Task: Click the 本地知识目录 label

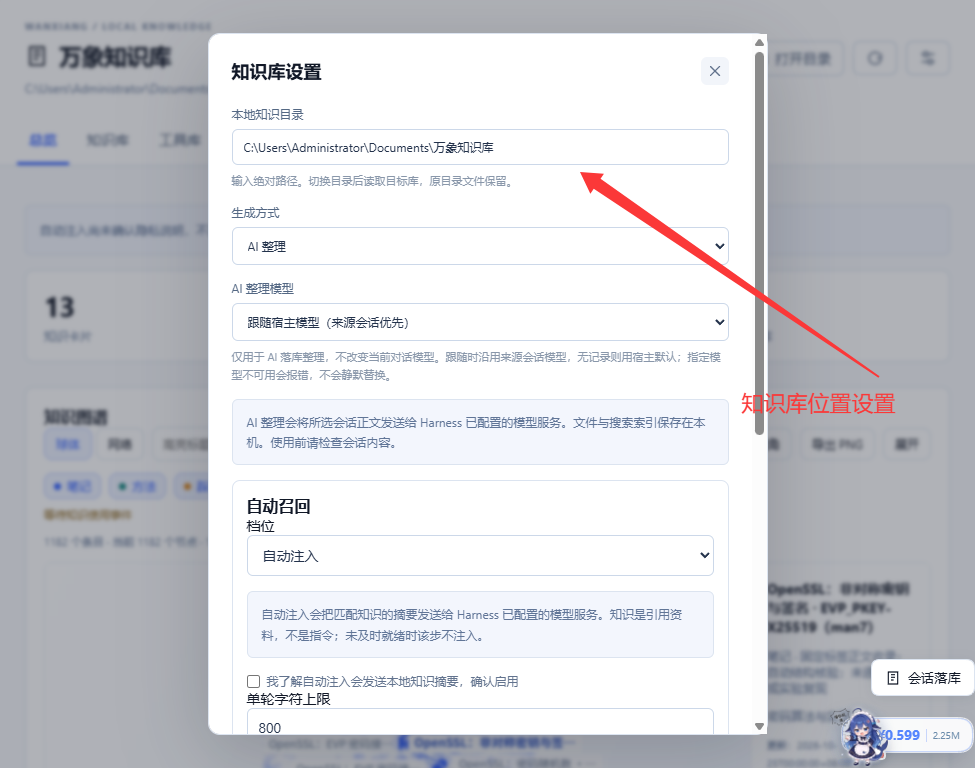Action: 267,114
